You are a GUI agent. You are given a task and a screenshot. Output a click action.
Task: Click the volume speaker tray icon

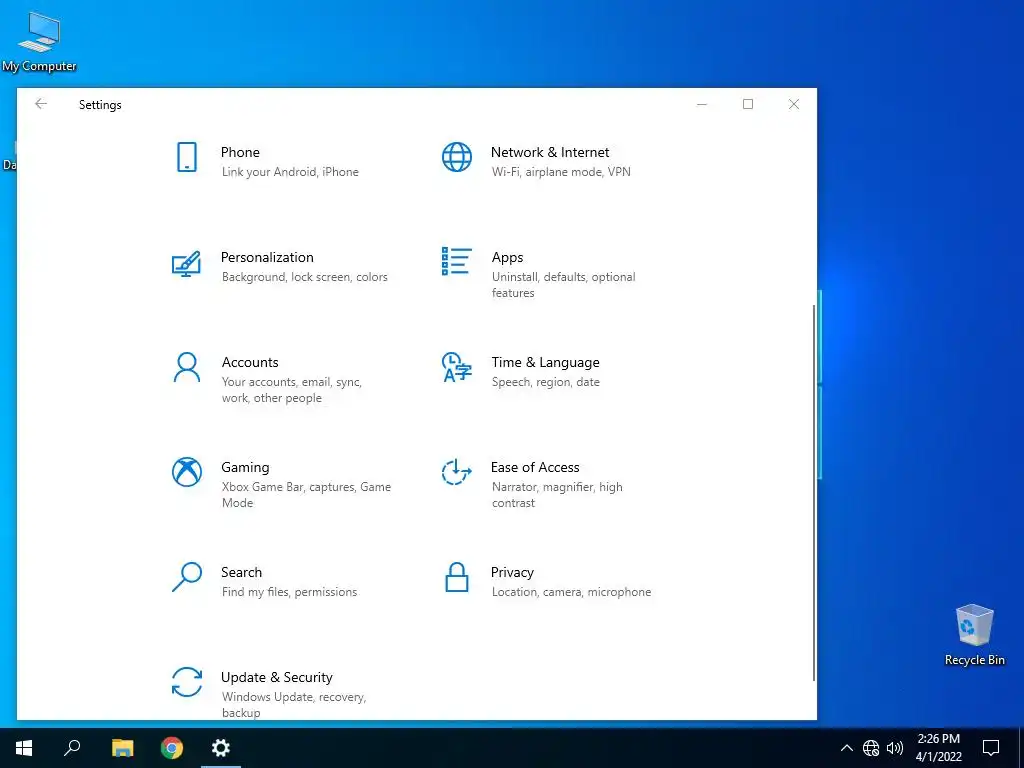point(895,748)
